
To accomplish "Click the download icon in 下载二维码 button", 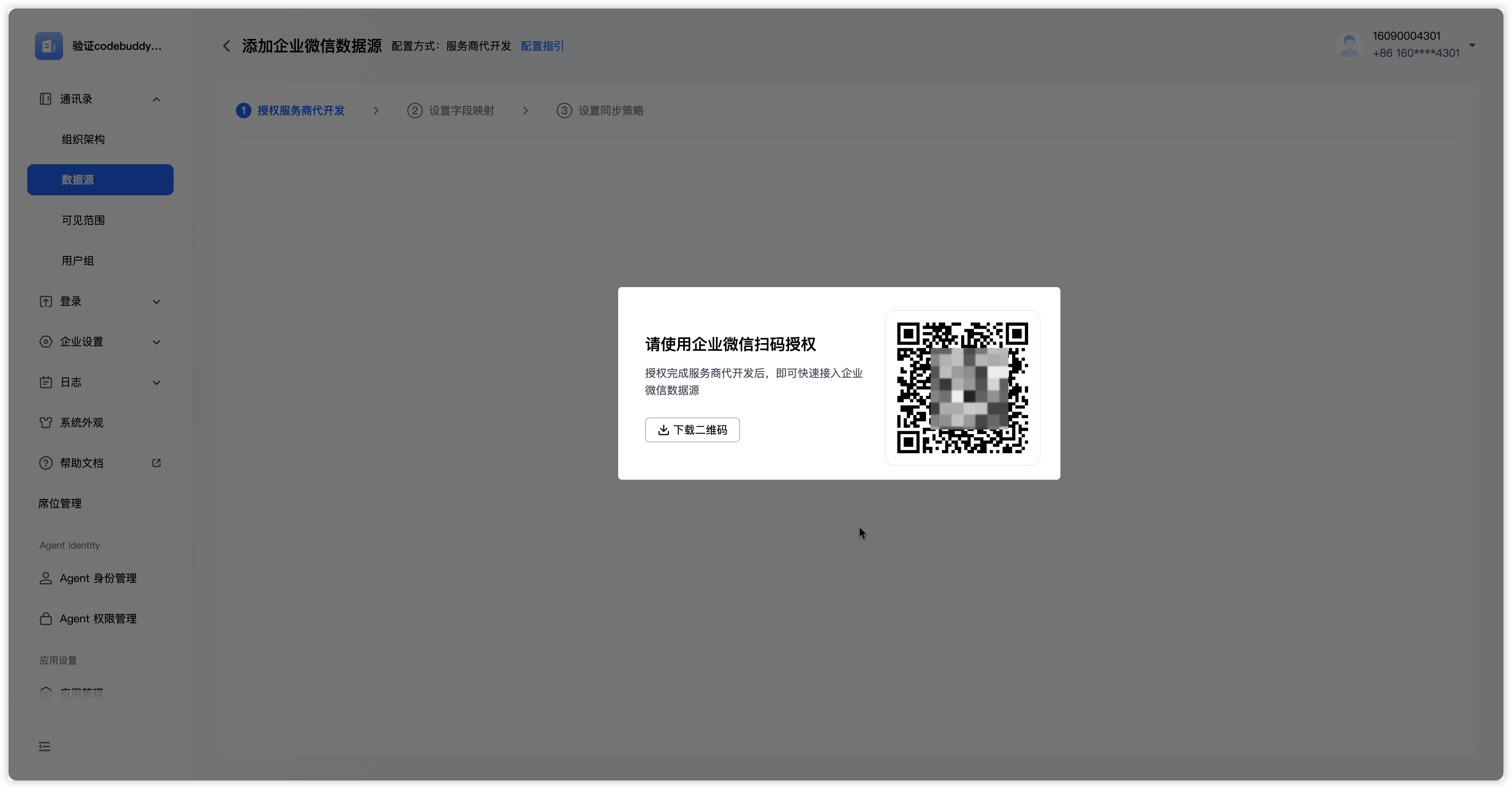I will (663, 430).
